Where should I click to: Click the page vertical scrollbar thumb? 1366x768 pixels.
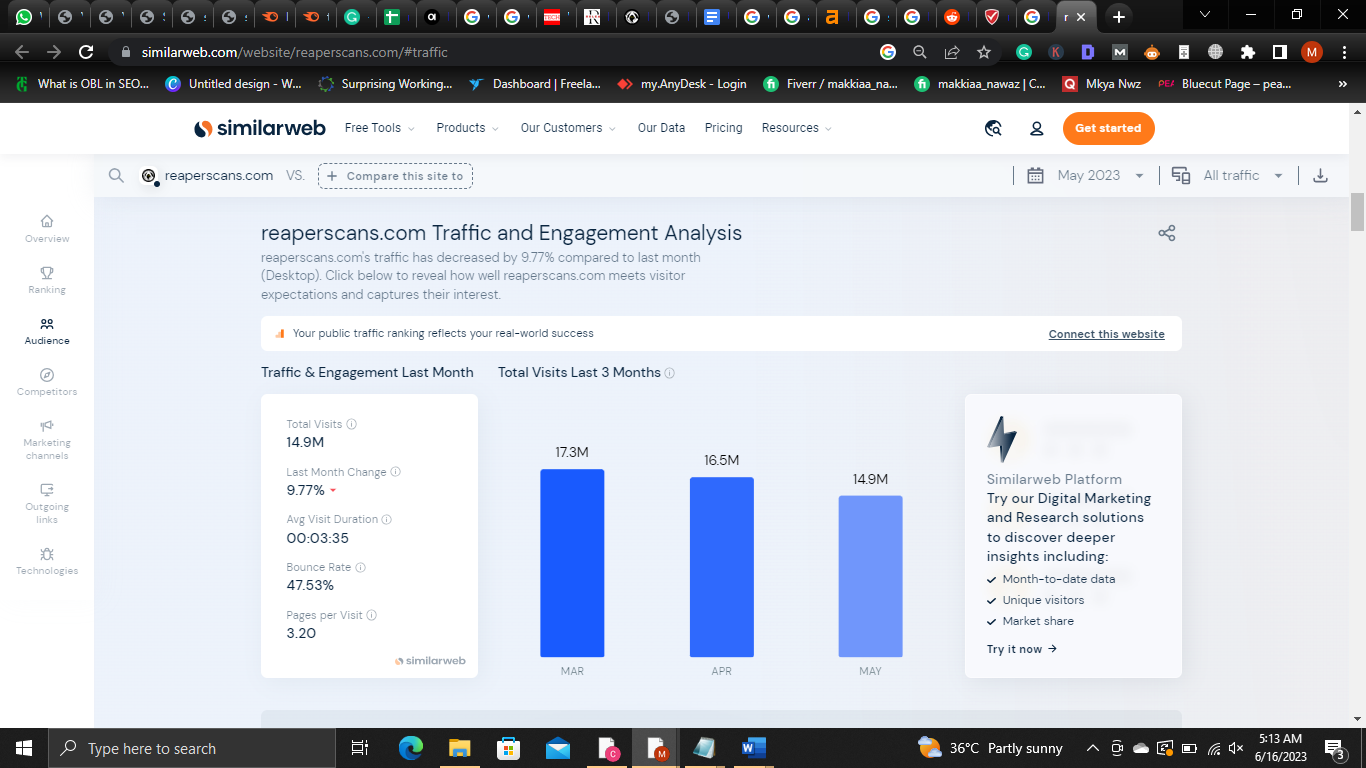click(1357, 212)
